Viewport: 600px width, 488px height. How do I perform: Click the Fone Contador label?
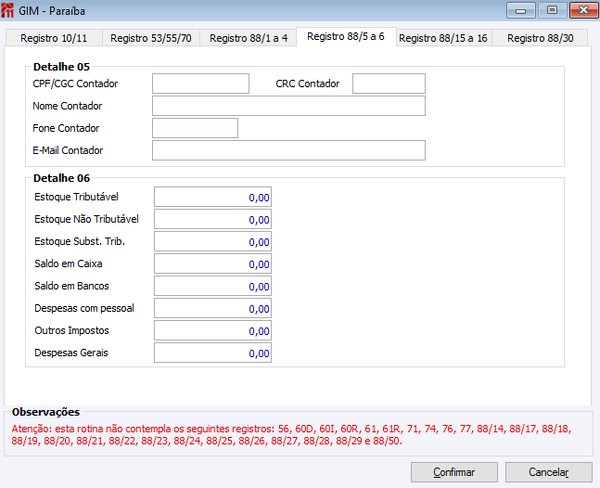pos(66,128)
